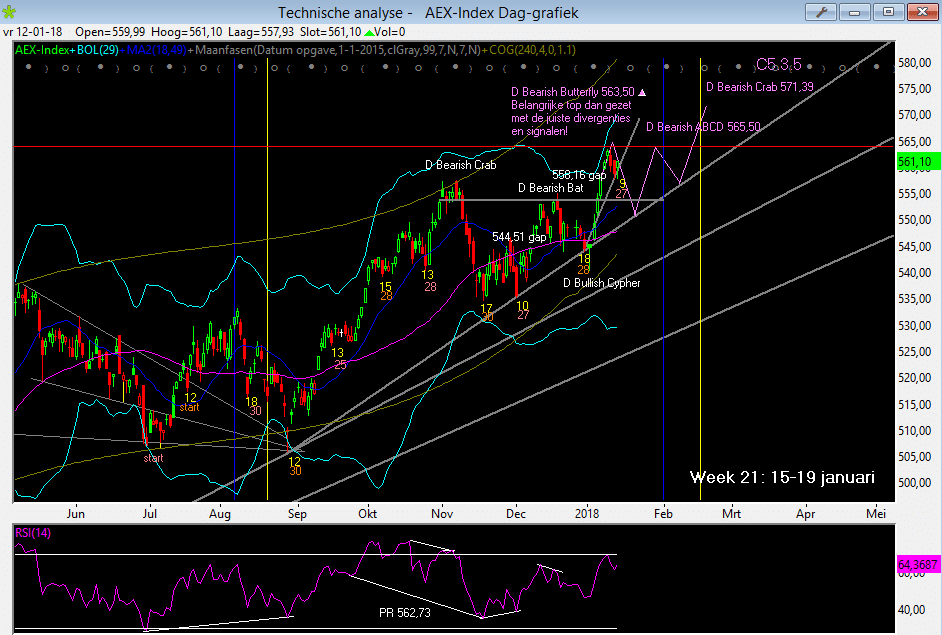
Task: Select the AEX-Index legend label
Action: tap(43, 50)
